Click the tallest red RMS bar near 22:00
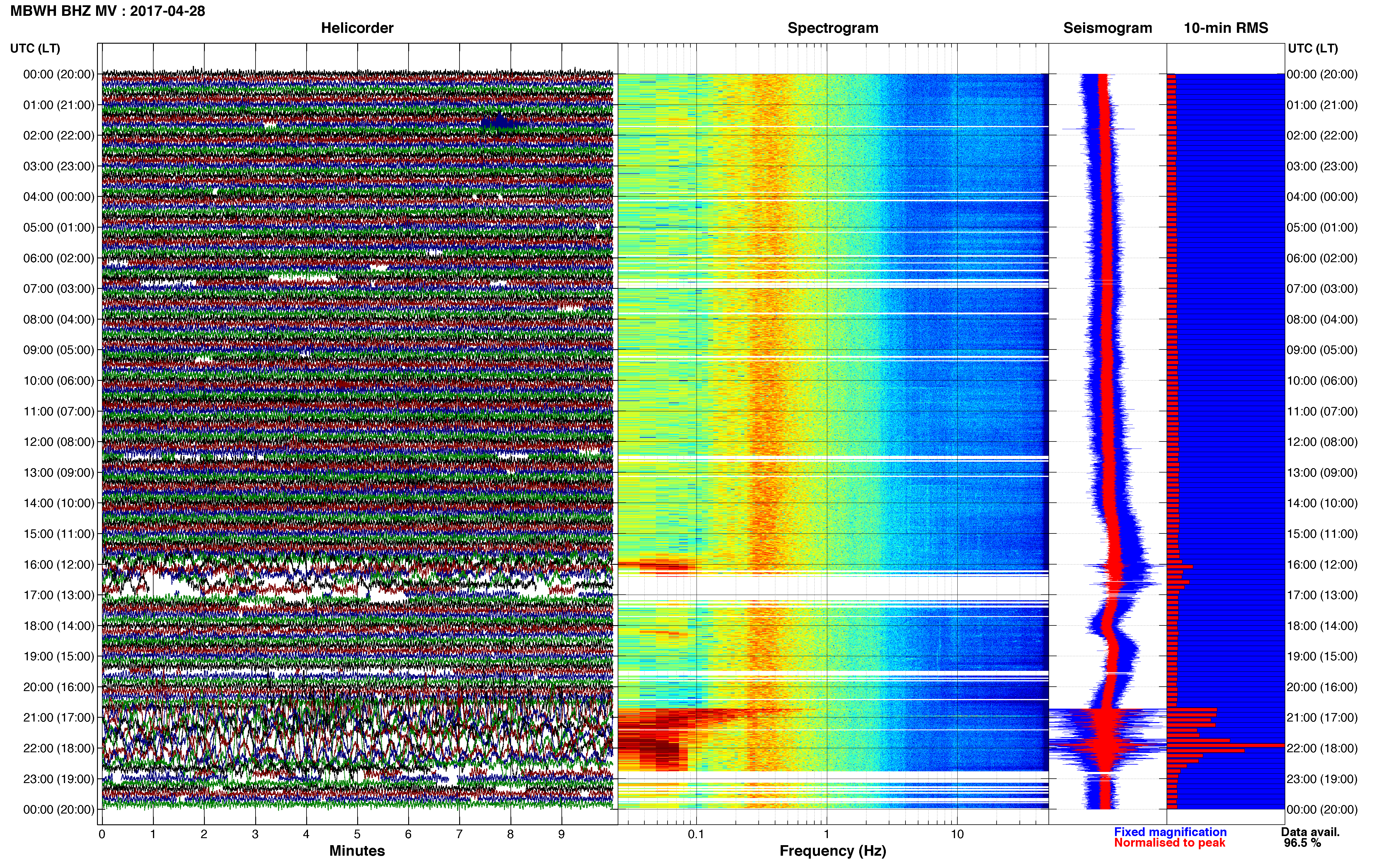 (x=1225, y=745)
